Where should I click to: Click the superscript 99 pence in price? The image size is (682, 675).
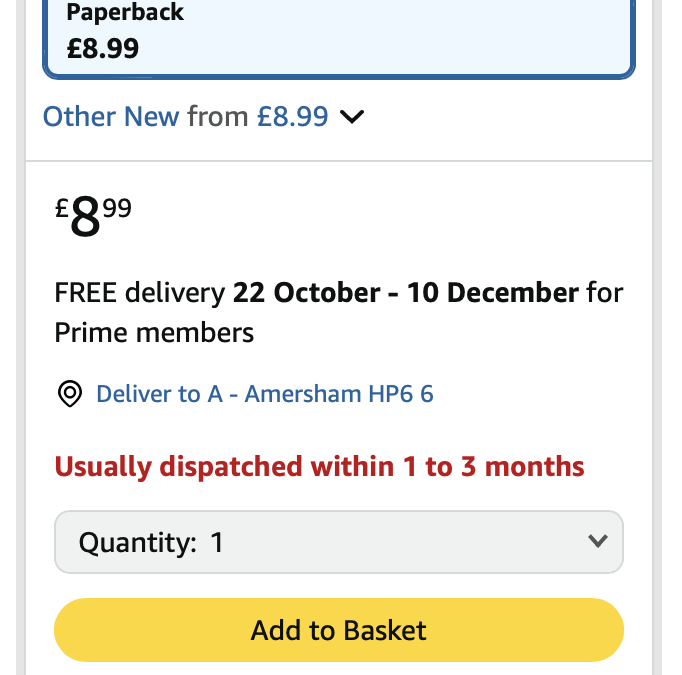(117, 208)
